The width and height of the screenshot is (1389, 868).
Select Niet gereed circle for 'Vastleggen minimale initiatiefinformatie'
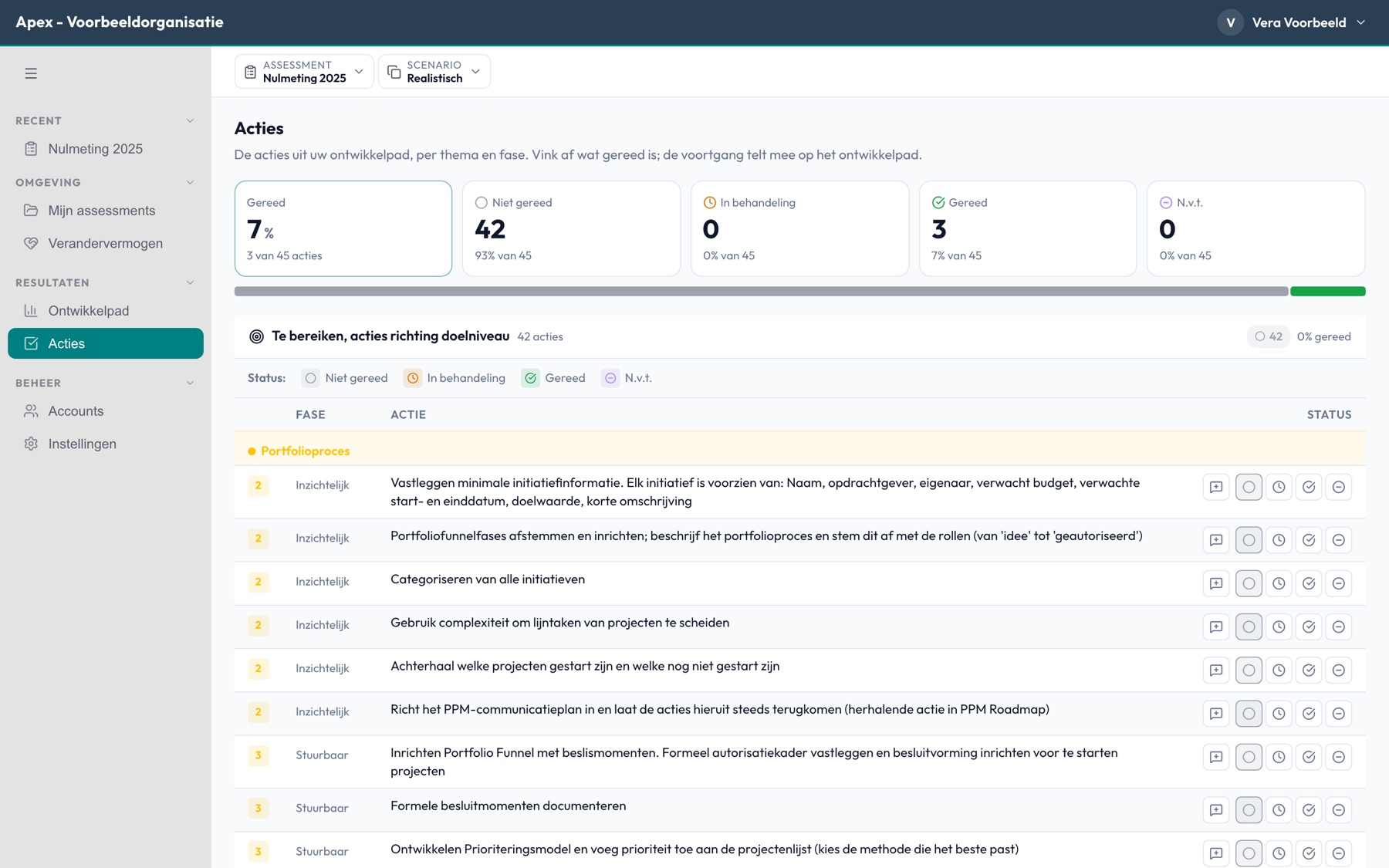tap(1249, 487)
